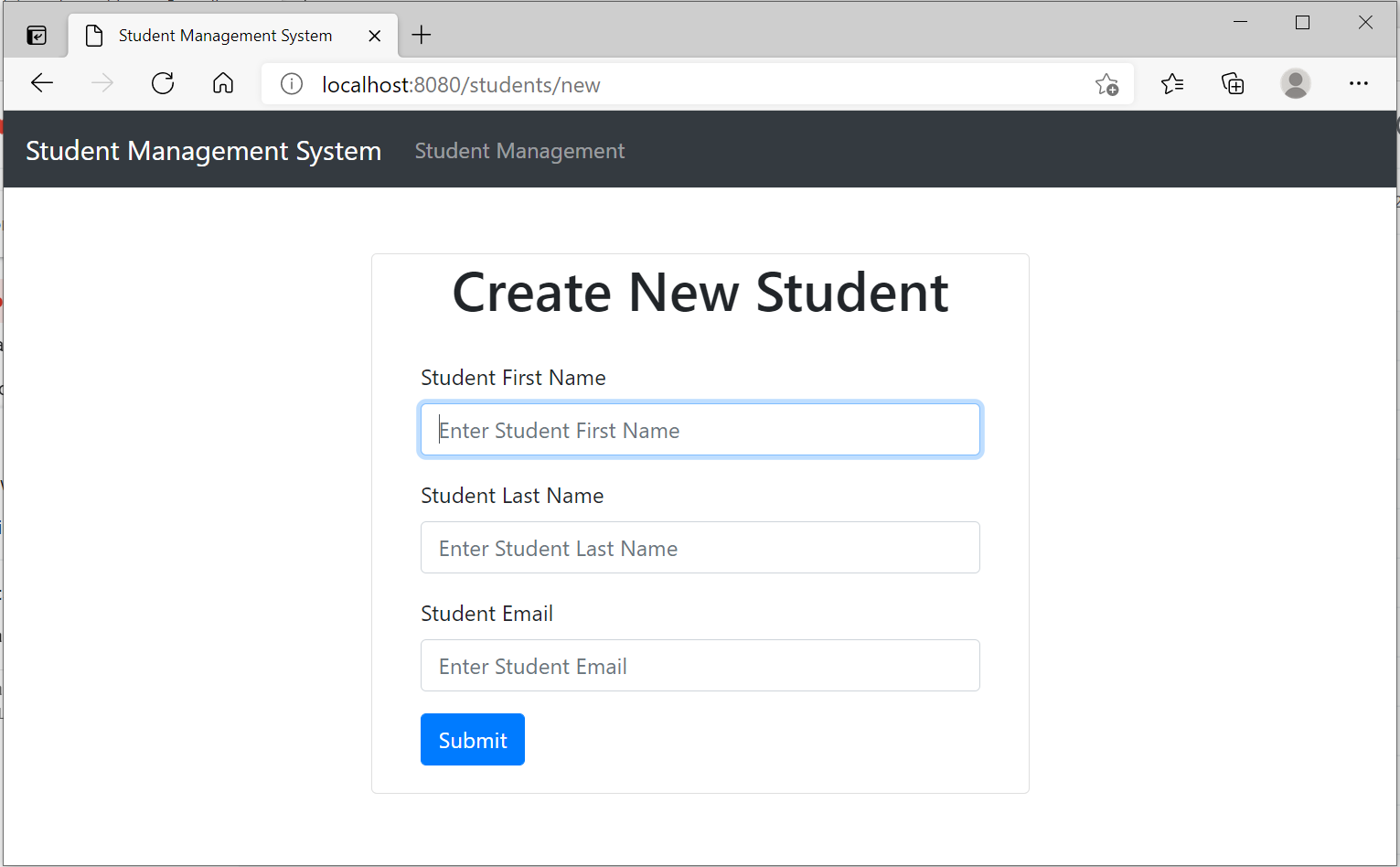The image size is (1400, 867).
Task: Open the tab actions menu icon
Action: tap(37, 36)
